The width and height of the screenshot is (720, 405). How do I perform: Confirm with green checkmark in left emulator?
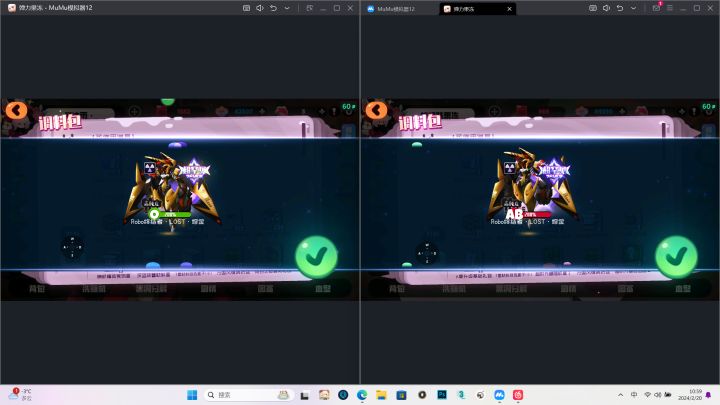pyautogui.click(x=316, y=257)
